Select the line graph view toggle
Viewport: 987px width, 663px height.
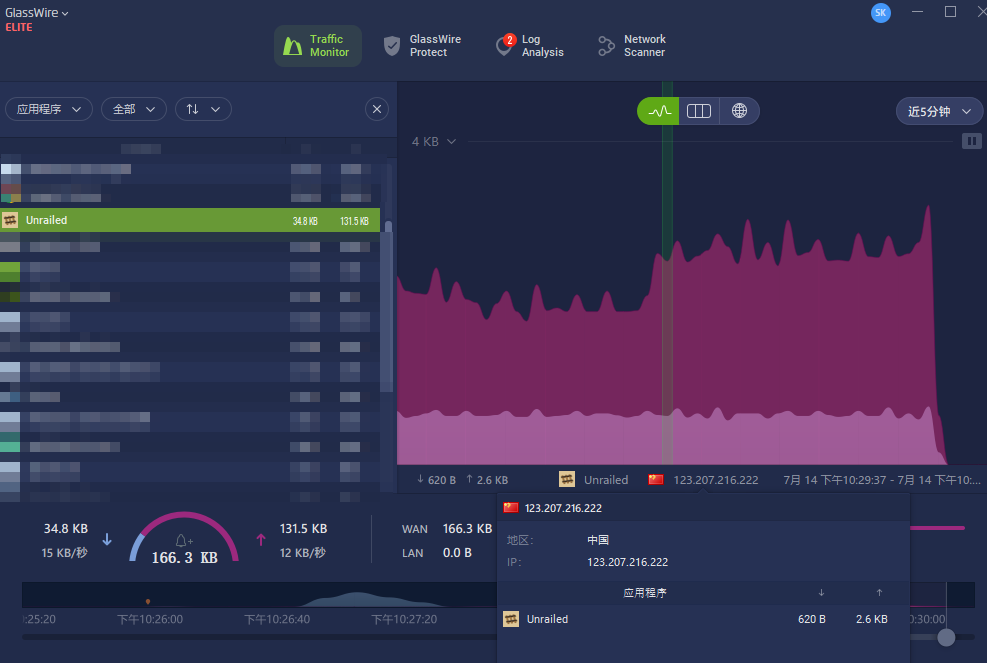pyautogui.click(x=658, y=111)
